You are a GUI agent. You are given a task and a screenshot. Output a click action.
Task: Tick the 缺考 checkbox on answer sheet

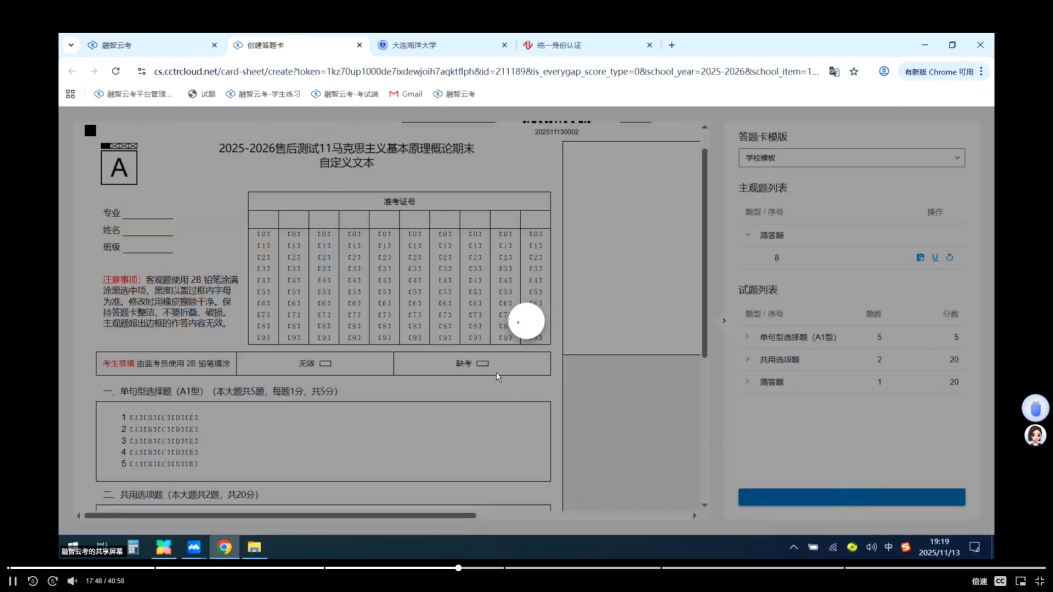pos(483,364)
